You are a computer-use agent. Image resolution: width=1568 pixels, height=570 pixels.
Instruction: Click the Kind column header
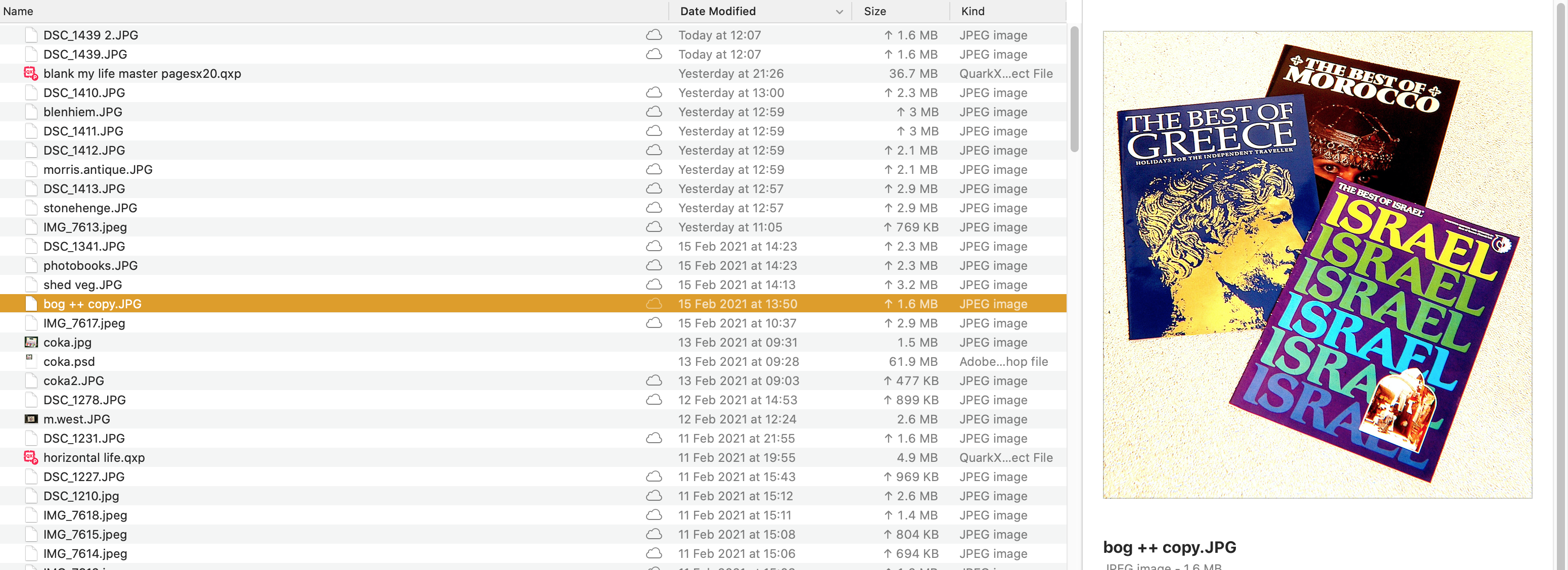tap(972, 12)
